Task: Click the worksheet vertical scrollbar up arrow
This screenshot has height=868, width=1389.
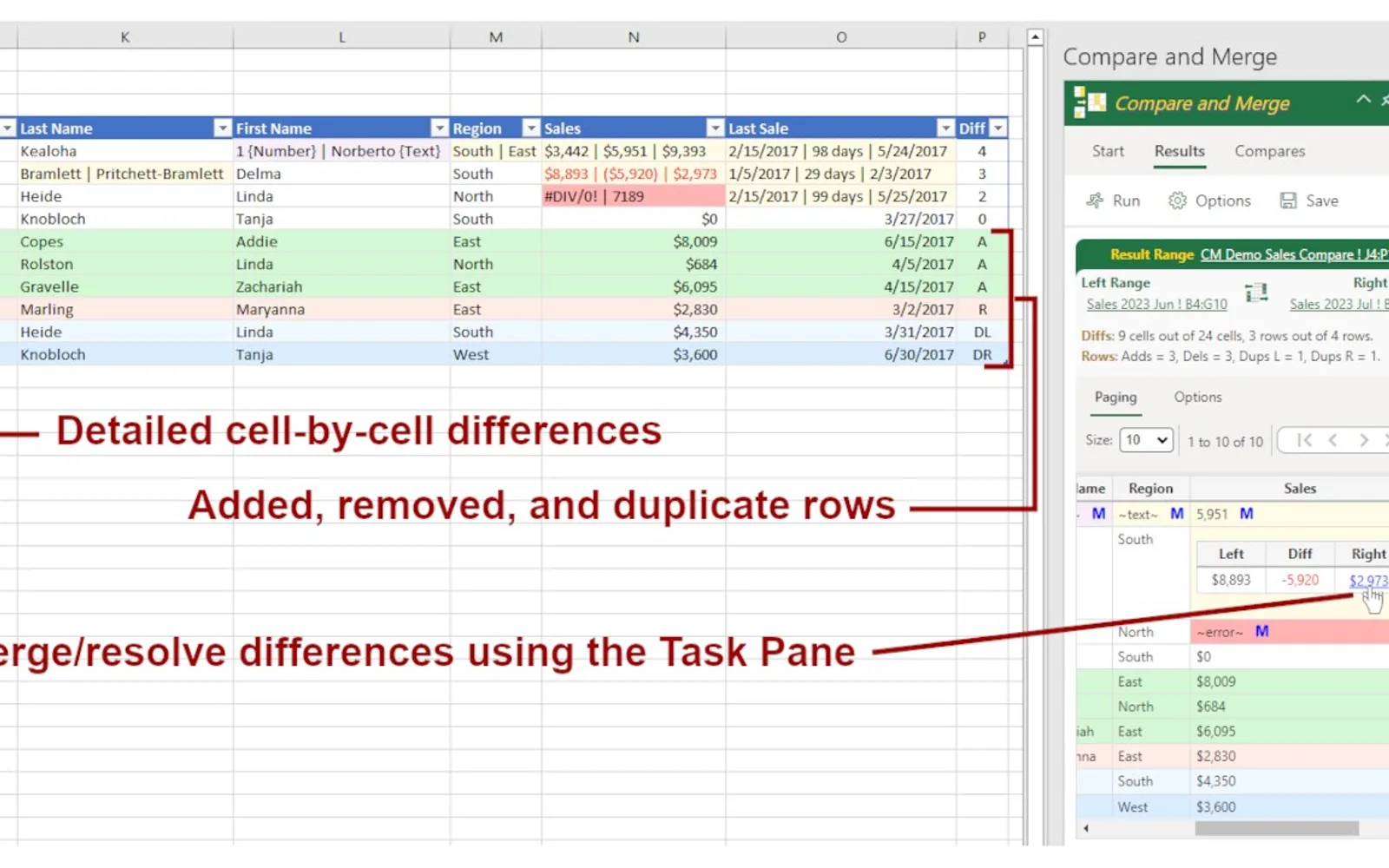Action: click(x=1035, y=37)
